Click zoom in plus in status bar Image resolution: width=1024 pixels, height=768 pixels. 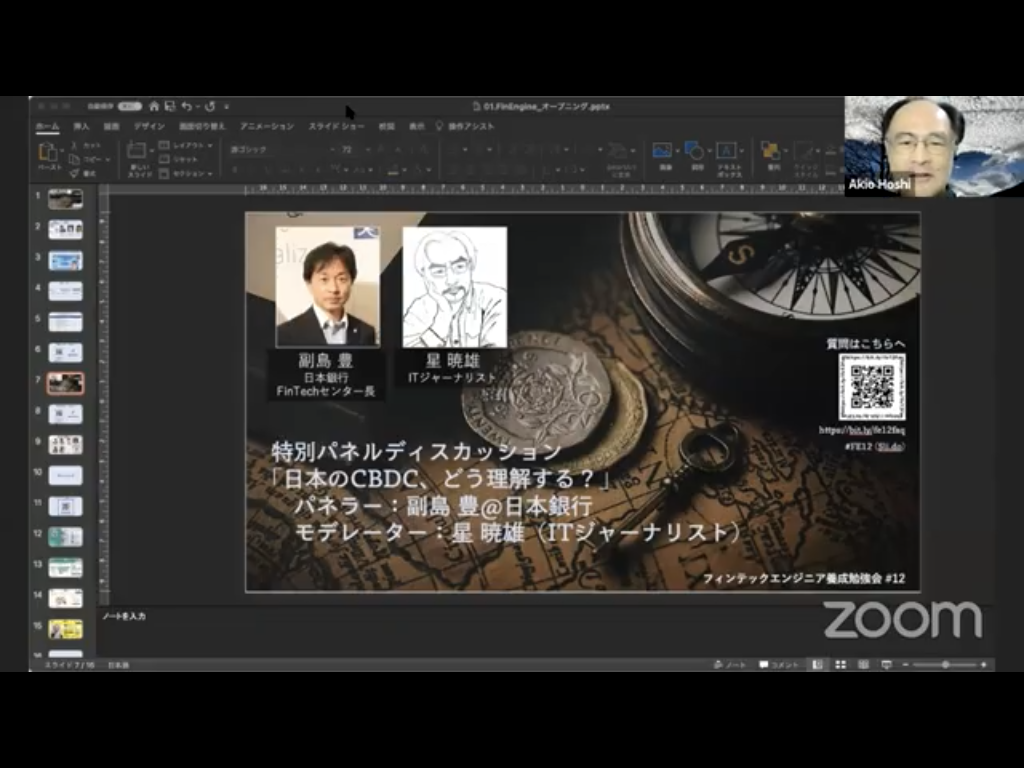[x=984, y=664]
